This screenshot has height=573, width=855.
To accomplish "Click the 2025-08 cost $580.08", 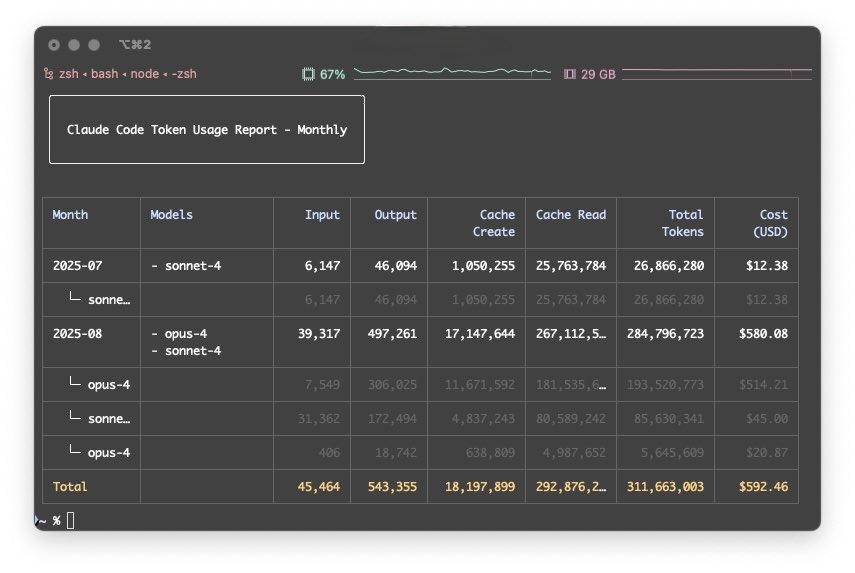I will coord(763,334).
